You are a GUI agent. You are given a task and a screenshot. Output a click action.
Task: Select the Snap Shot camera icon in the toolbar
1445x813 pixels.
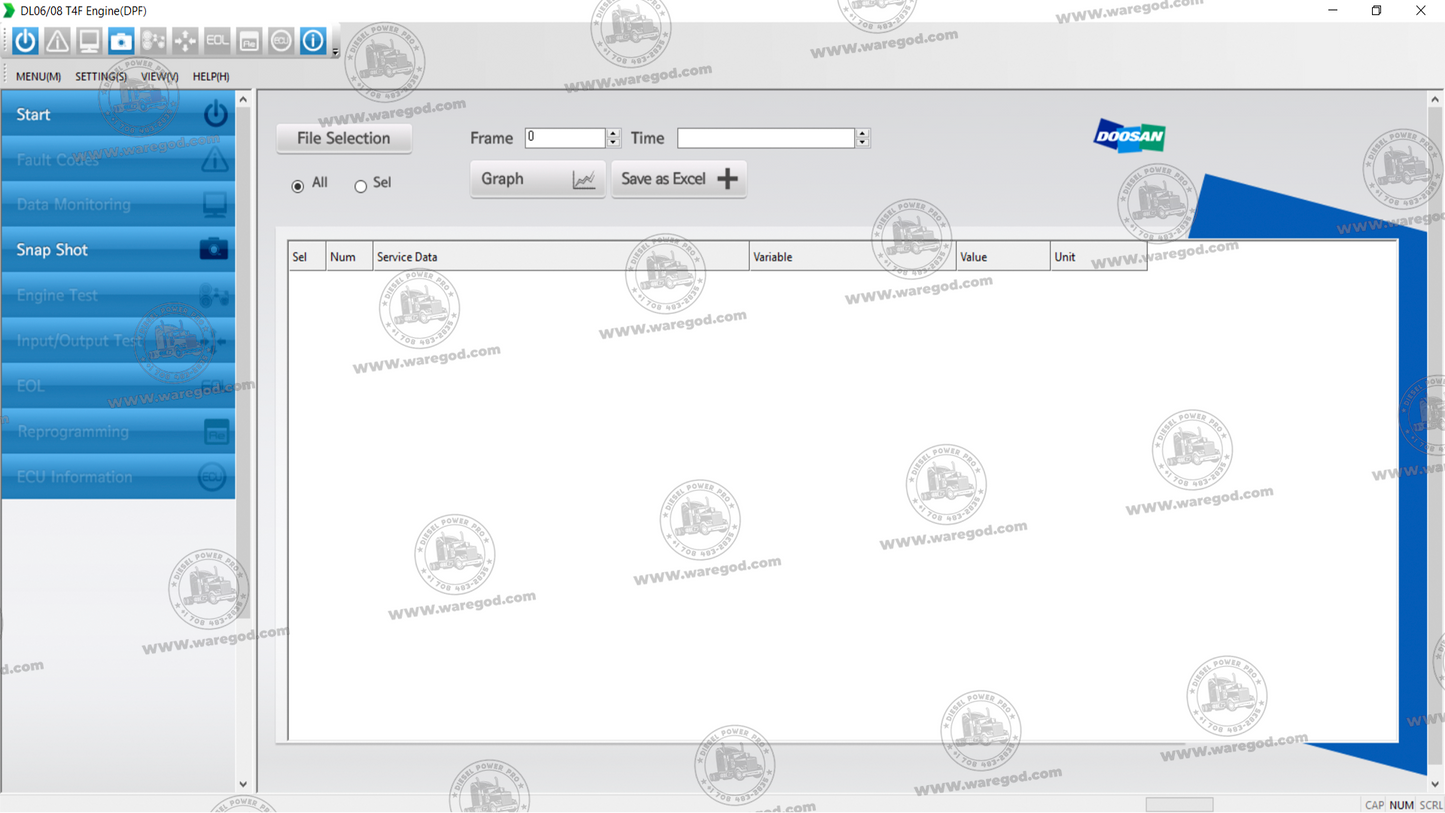(121, 41)
